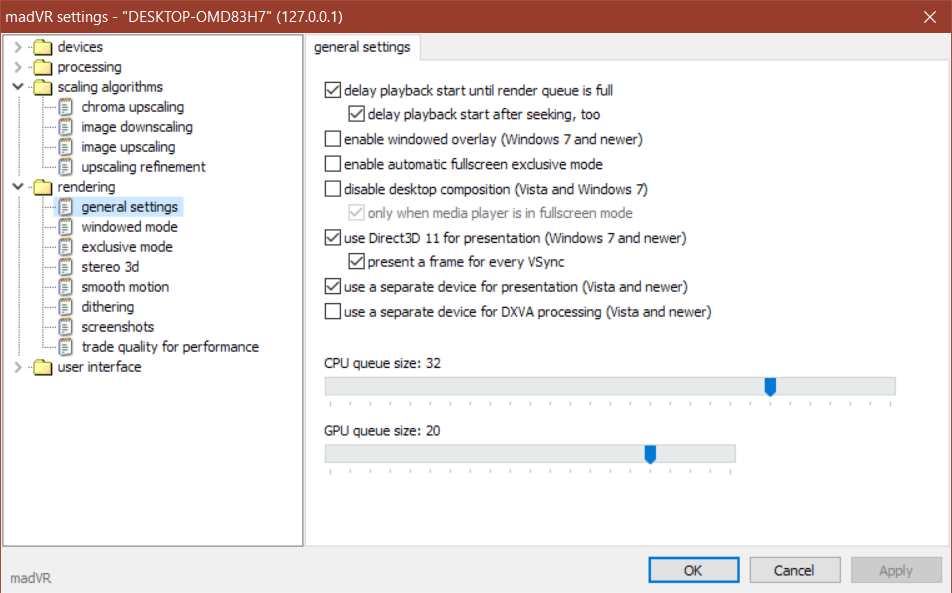The height and width of the screenshot is (593, 952).
Task: Click the scaling algorithms folder icon
Action: 42,87
